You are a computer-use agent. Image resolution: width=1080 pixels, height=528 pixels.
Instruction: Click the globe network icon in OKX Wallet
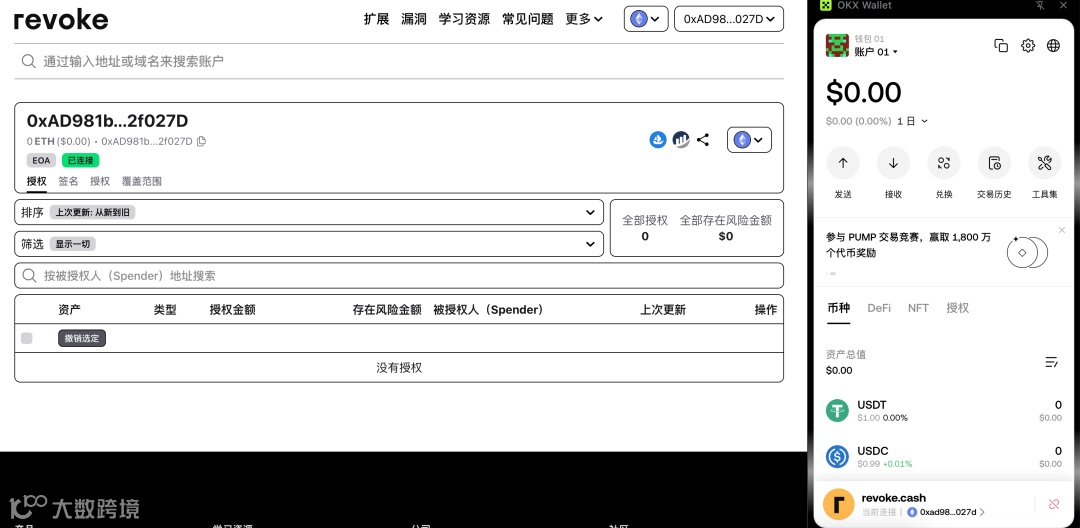click(1053, 45)
